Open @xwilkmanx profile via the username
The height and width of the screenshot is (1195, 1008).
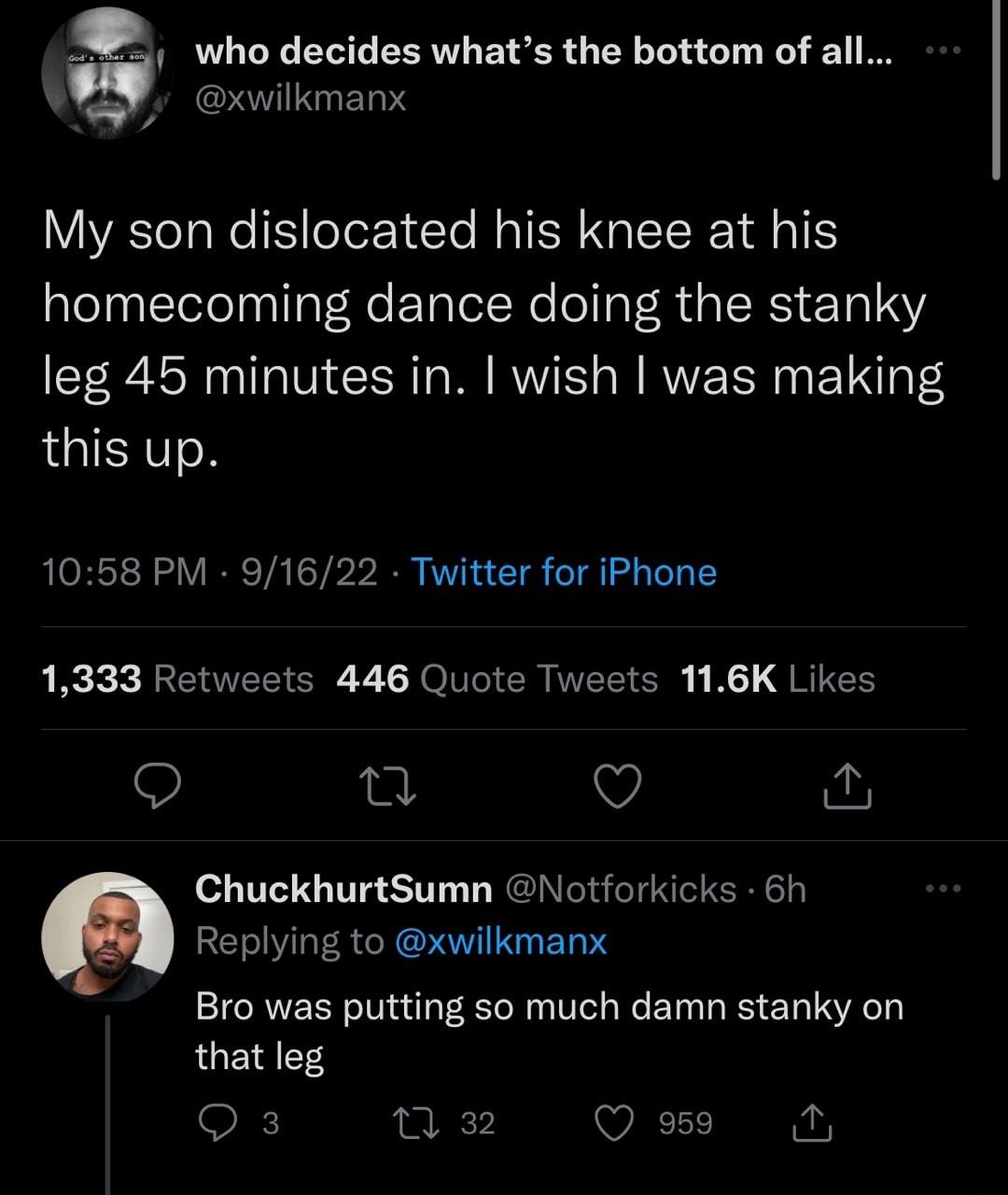tap(301, 97)
